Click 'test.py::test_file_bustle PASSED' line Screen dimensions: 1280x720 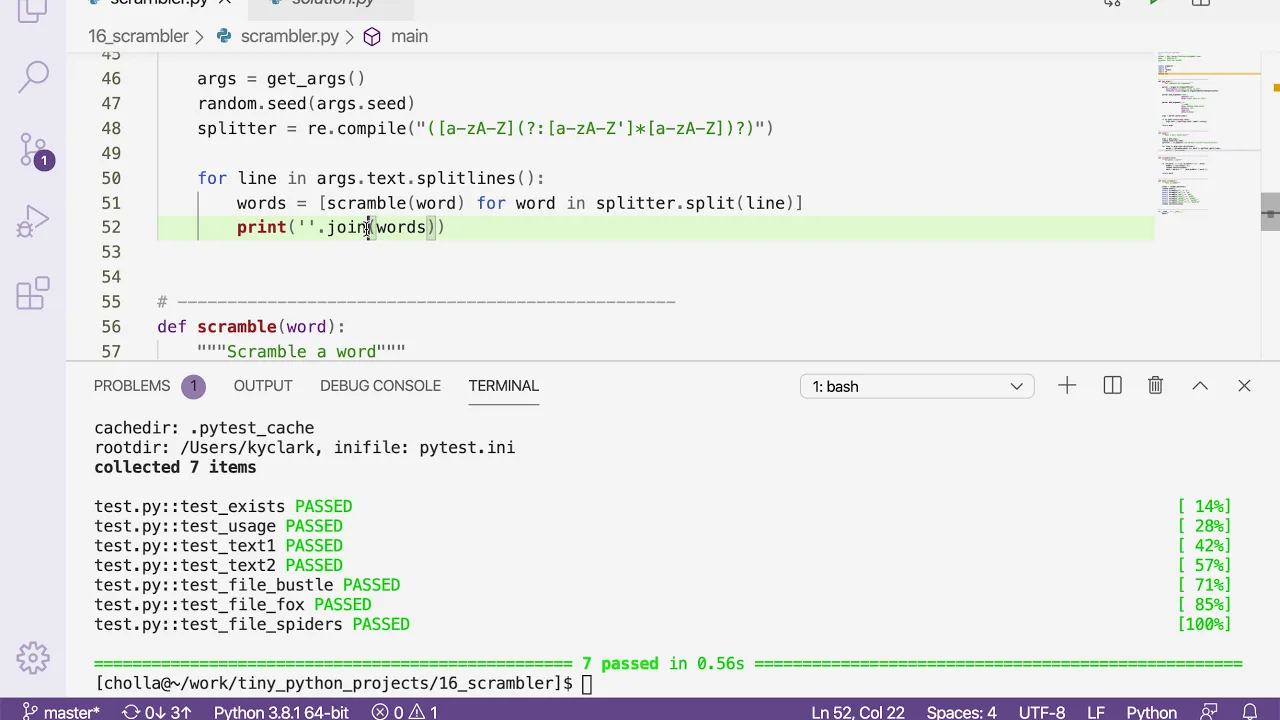(x=247, y=585)
